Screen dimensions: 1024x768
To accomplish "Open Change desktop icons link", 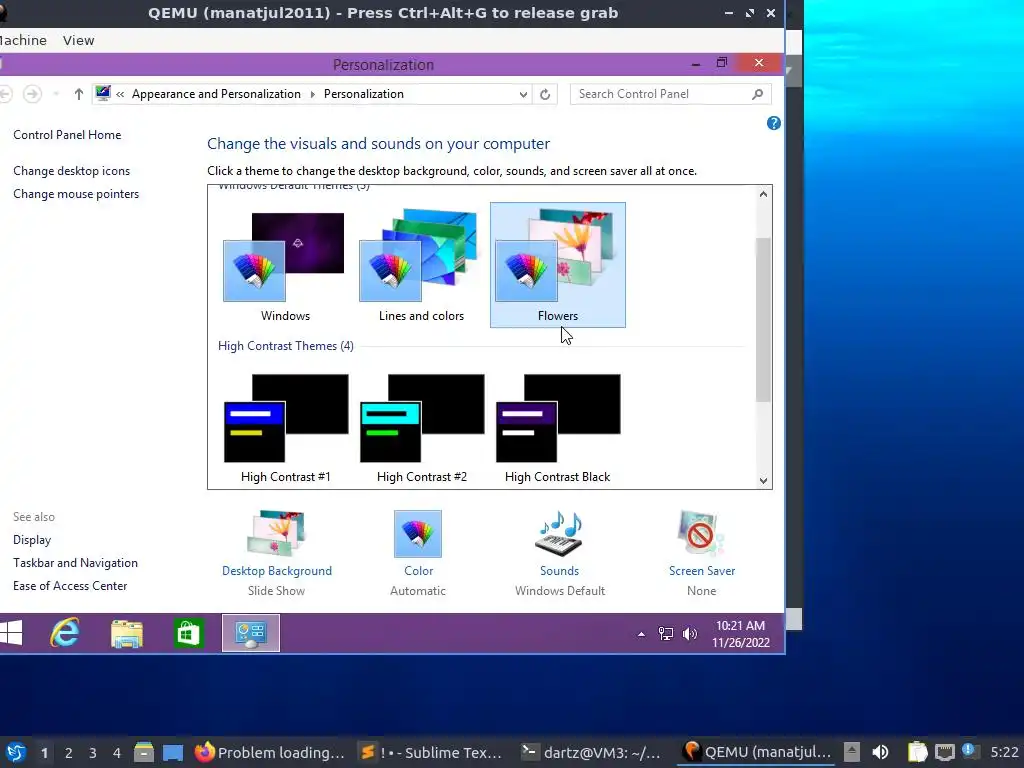I will pos(72,171).
